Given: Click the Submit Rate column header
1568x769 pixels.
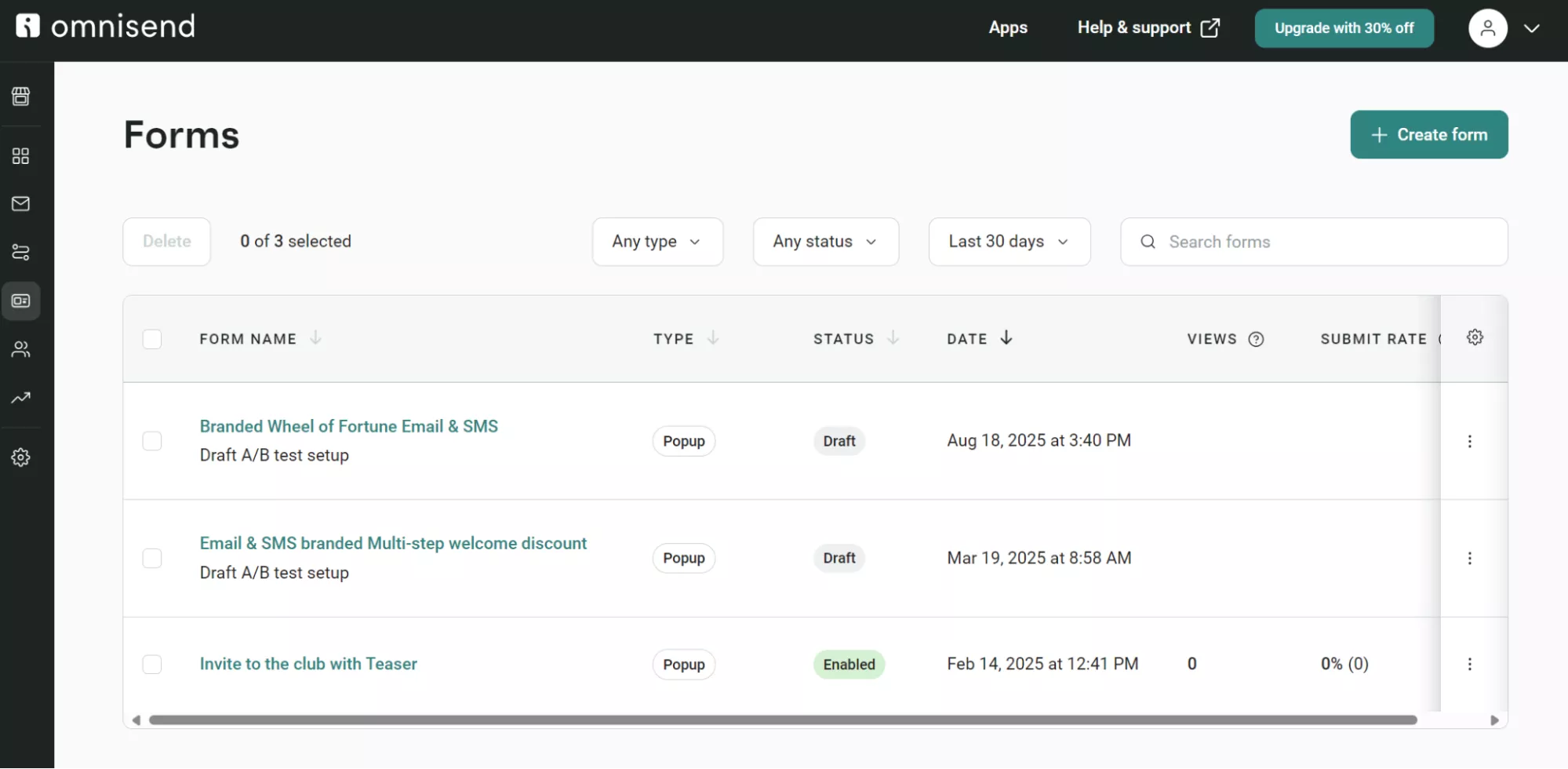Looking at the screenshot, I should click(x=1373, y=339).
